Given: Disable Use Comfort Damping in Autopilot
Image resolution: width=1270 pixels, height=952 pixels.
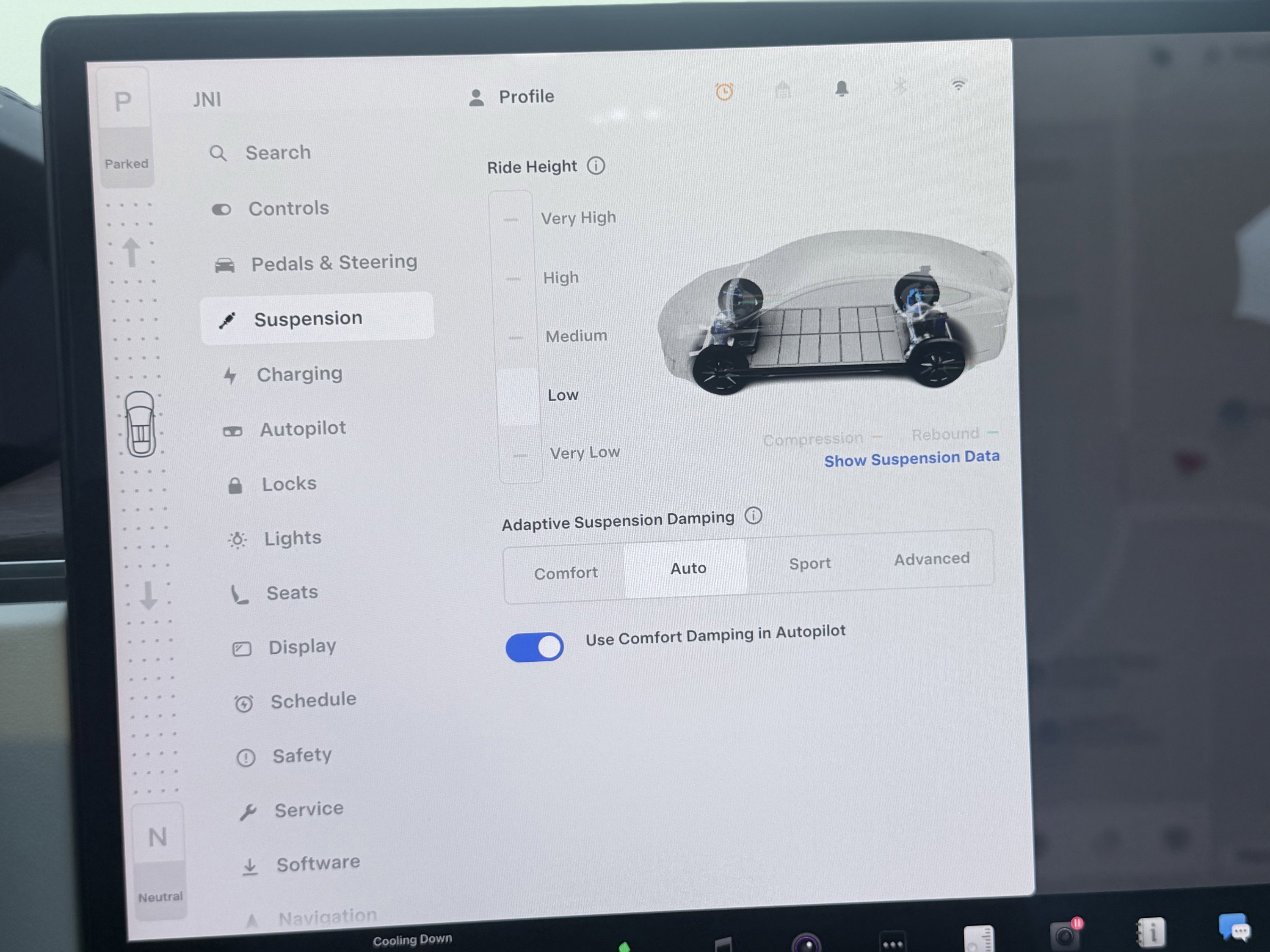Looking at the screenshot, I should pos(534,646).
